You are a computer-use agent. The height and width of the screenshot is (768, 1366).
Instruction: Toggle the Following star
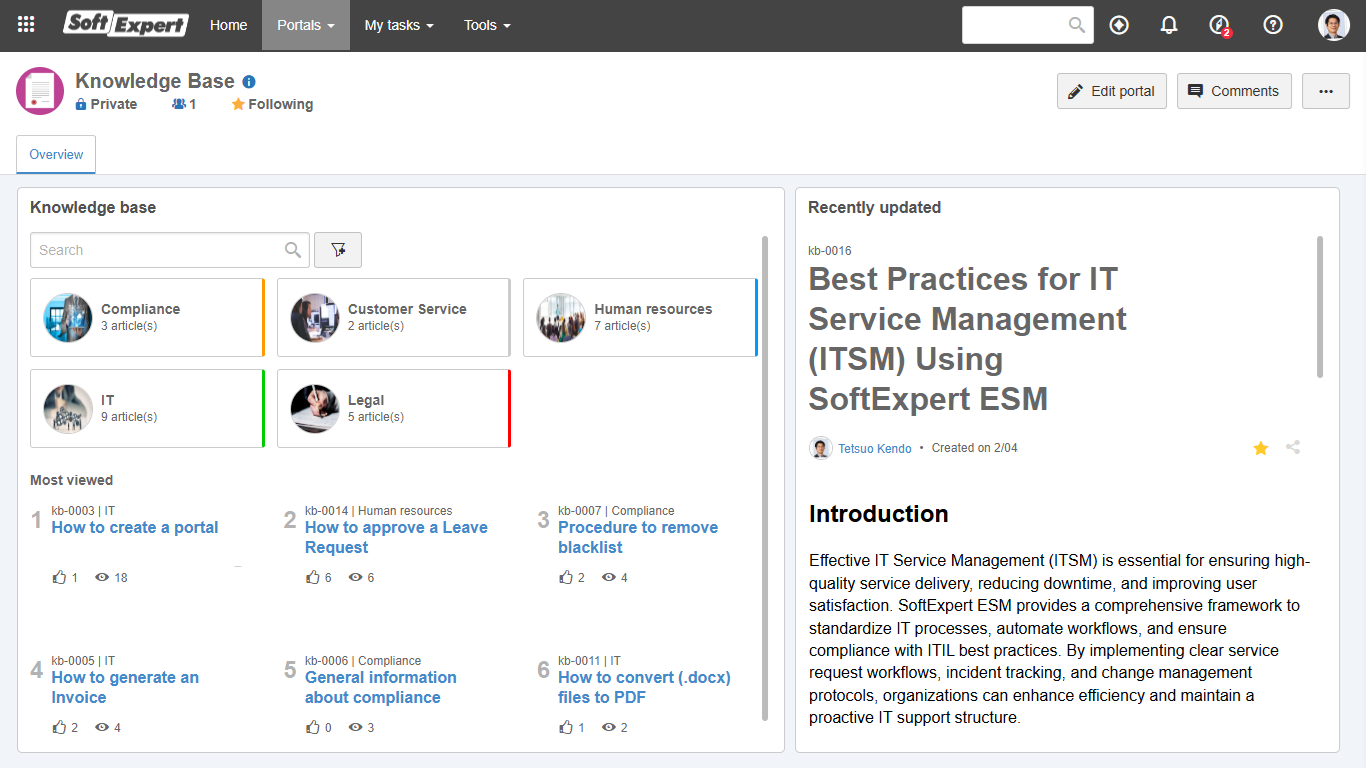point(238,104)
